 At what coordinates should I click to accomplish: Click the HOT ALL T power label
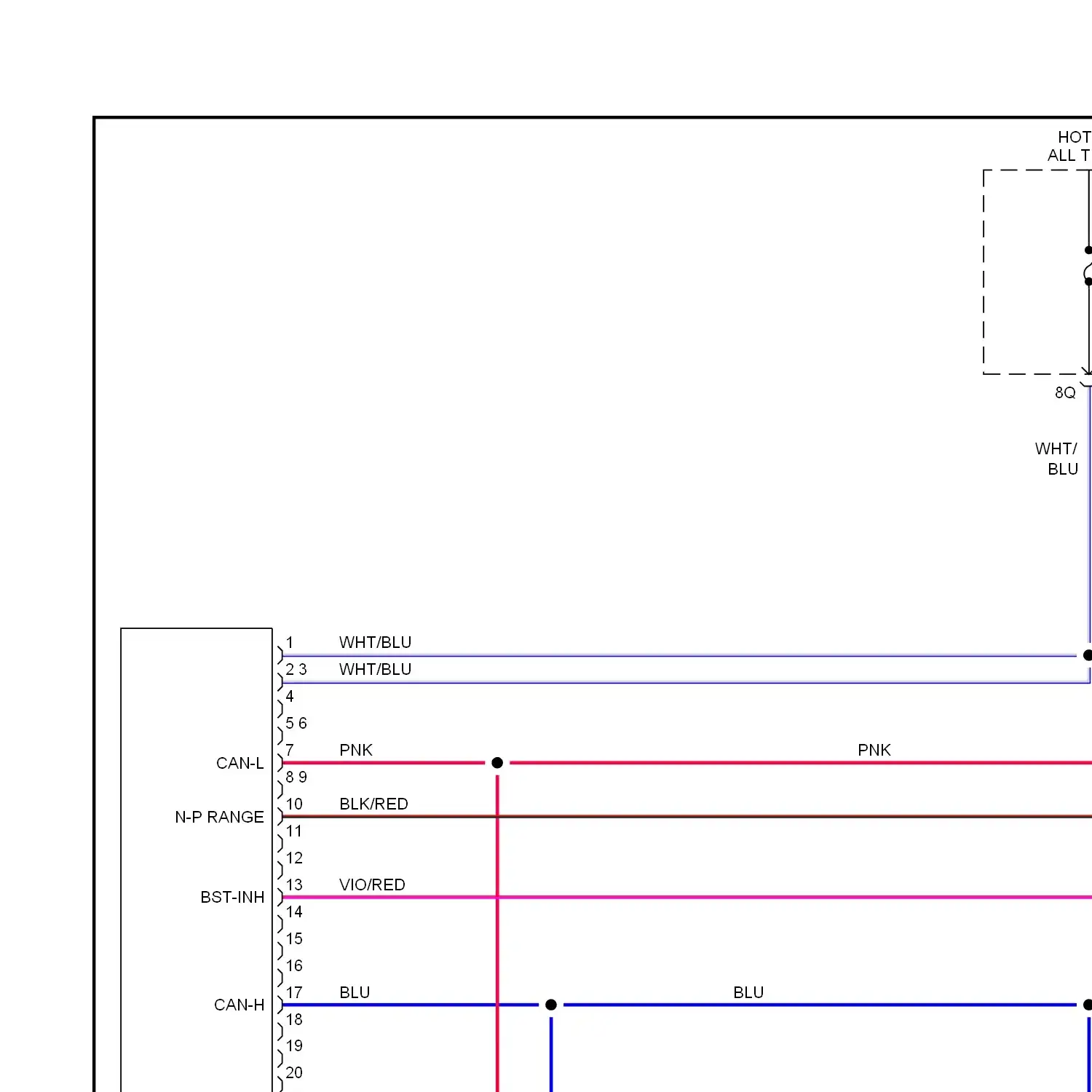(1069, 146)
